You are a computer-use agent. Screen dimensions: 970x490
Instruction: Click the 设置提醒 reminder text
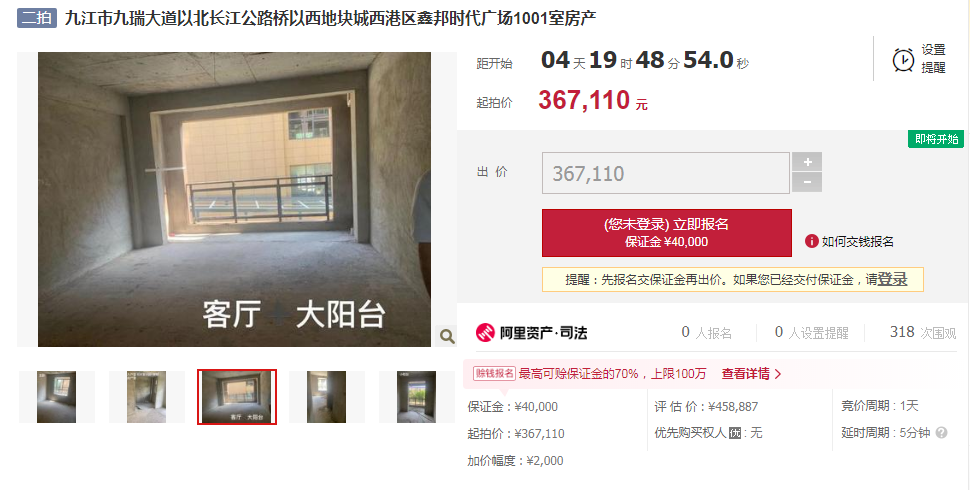pos(934,59)
